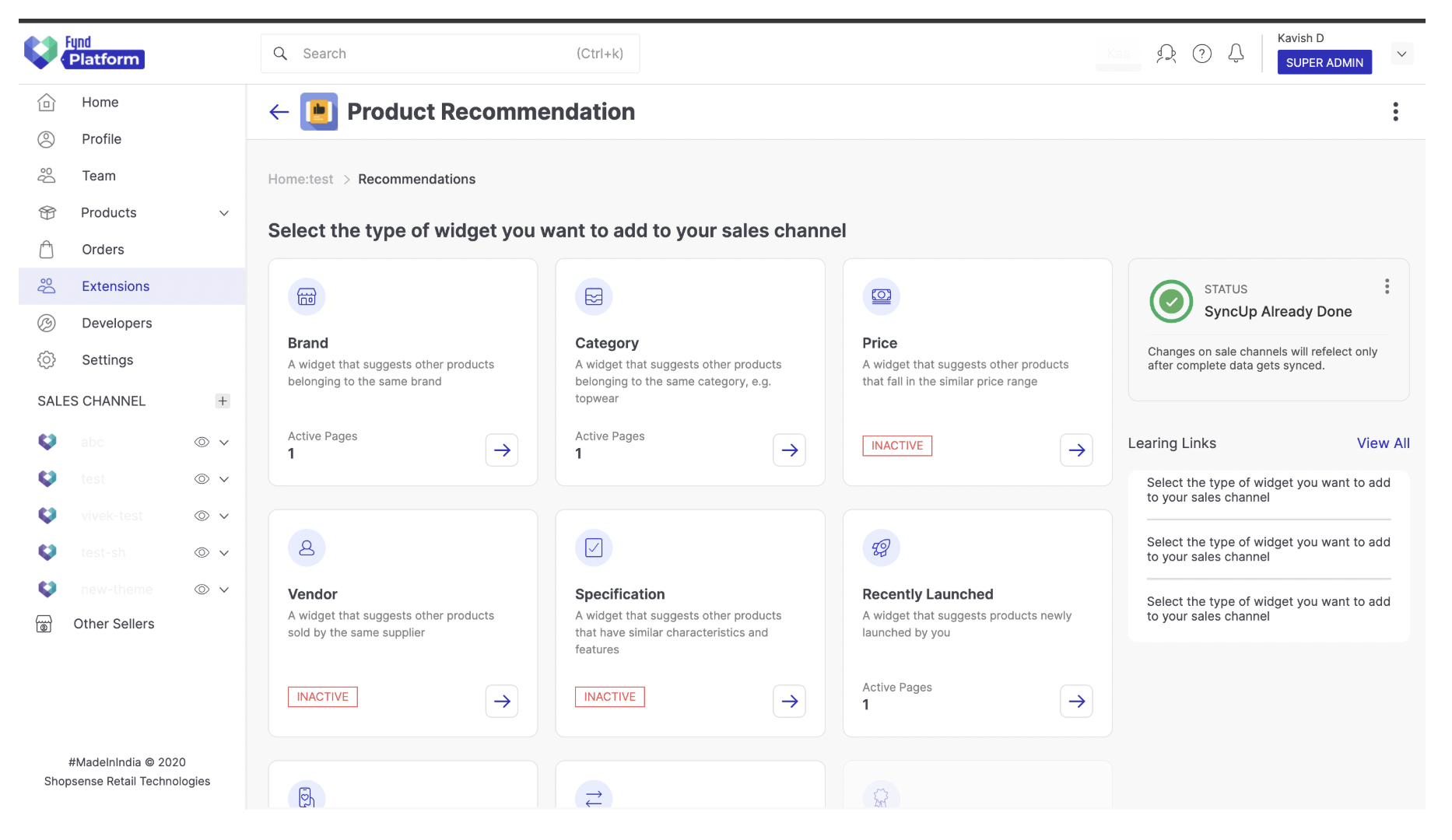Open the support headset icon

tap(1166, 54)
